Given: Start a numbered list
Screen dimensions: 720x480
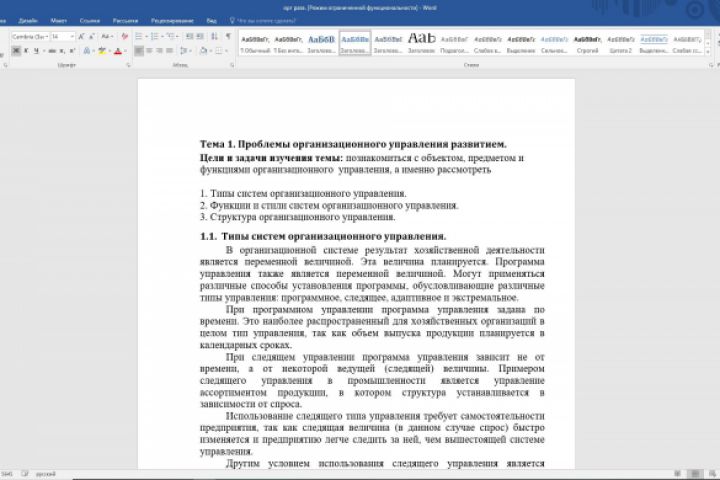Looking at the screenshot, I should coord(156,36).
